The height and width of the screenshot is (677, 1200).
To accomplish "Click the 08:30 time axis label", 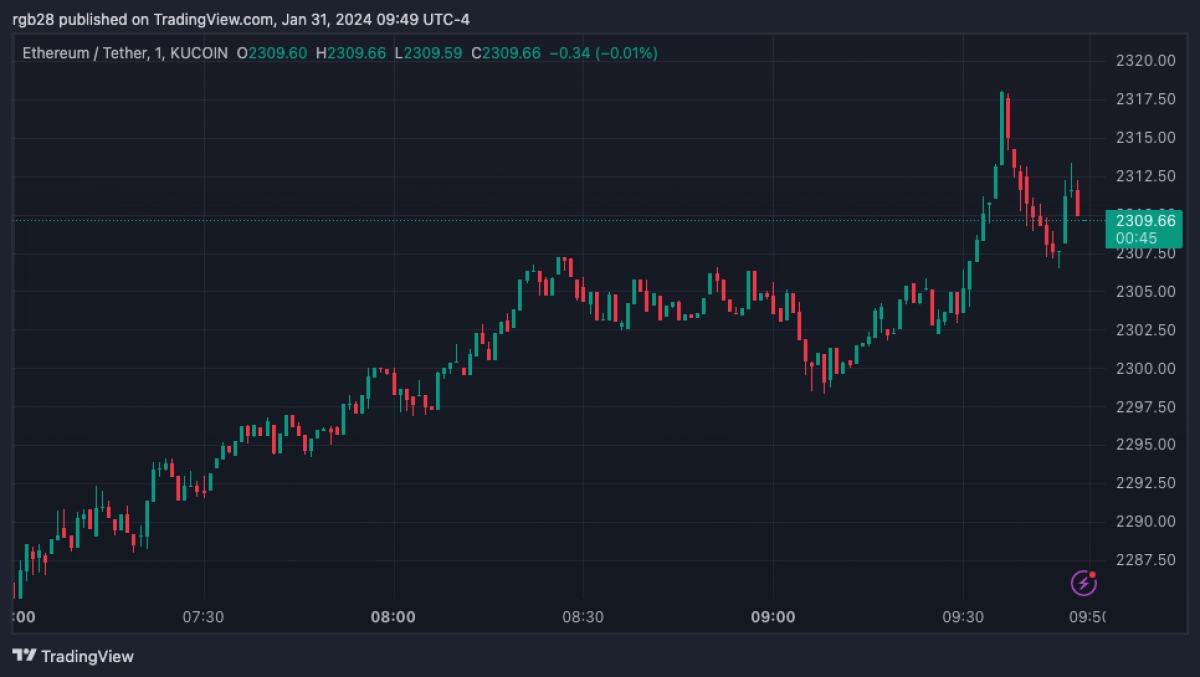I will coord(583,617).
